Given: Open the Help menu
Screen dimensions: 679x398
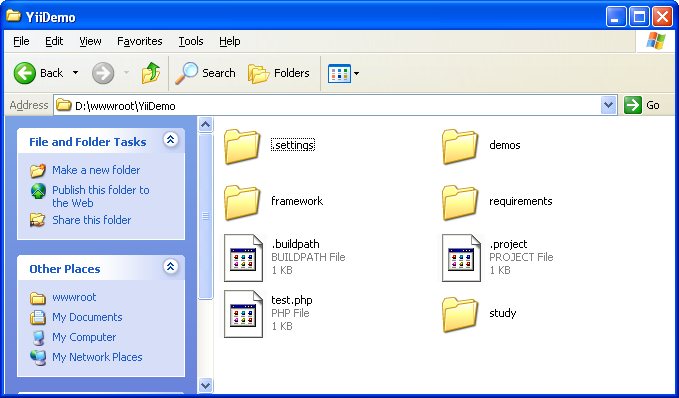Looking at the screenshot, I should 230,41.
